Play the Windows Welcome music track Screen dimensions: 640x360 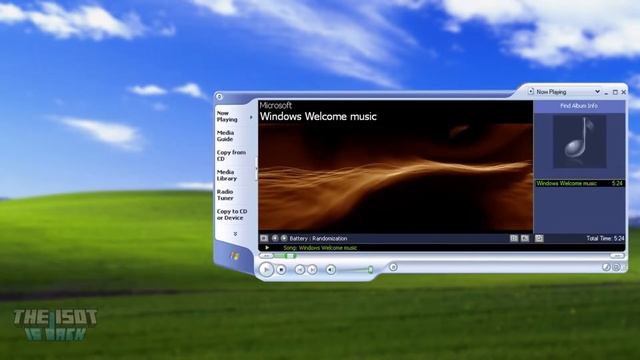tap(267, 269)
